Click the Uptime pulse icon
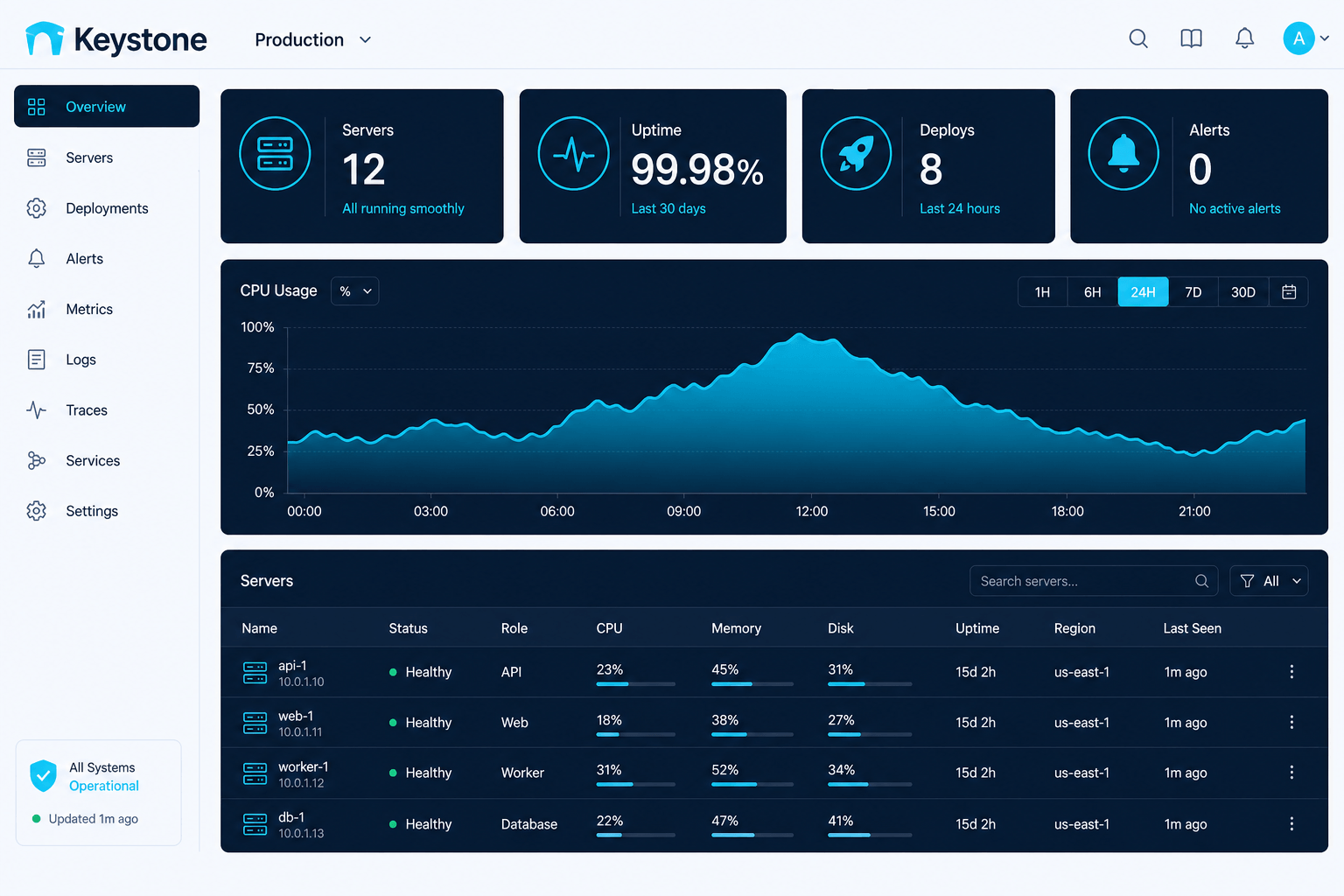 click(x=573, y=153)
